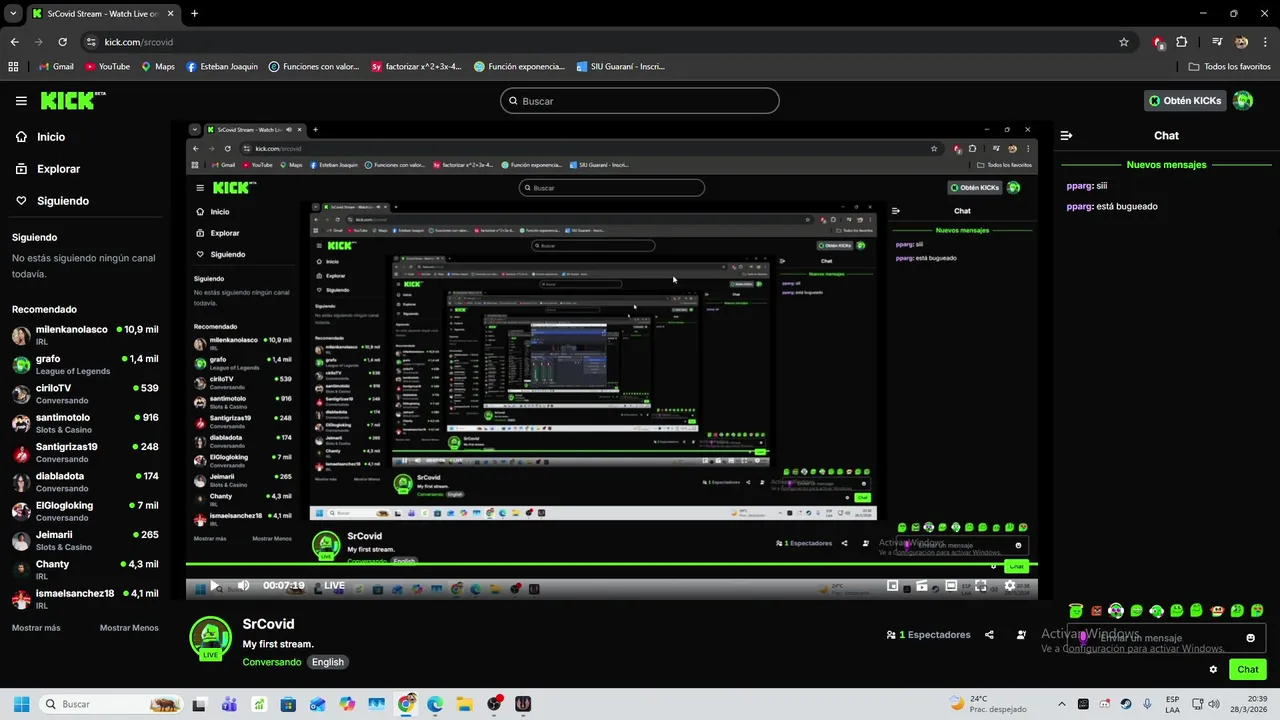Click Mostrar Menos under recommended
The height and width of the screenshot is (720, 1280).
(129, 628)
